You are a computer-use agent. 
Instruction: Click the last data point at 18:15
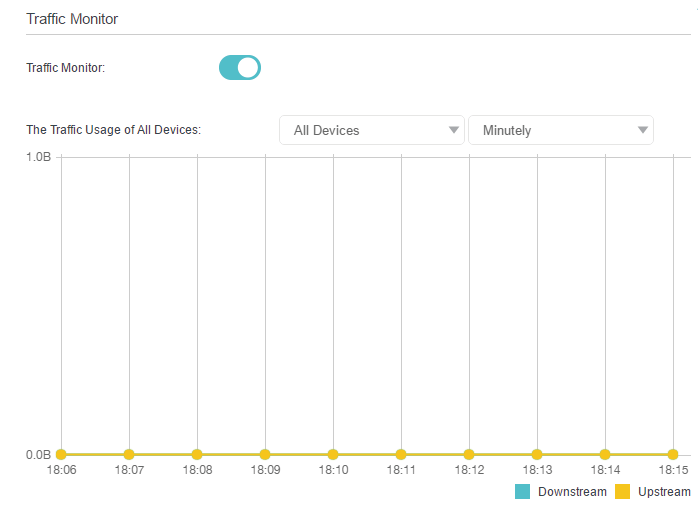click(673, 455)
